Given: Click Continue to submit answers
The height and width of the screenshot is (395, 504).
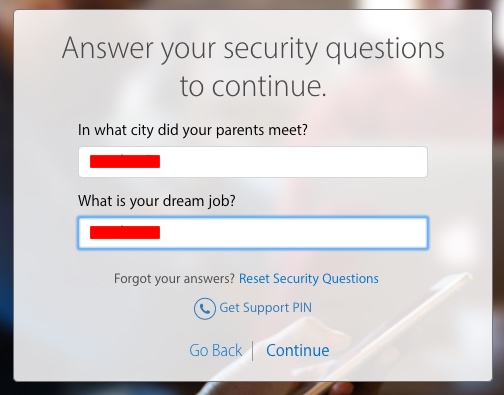Looking at the screenshot, I should 298,350.
